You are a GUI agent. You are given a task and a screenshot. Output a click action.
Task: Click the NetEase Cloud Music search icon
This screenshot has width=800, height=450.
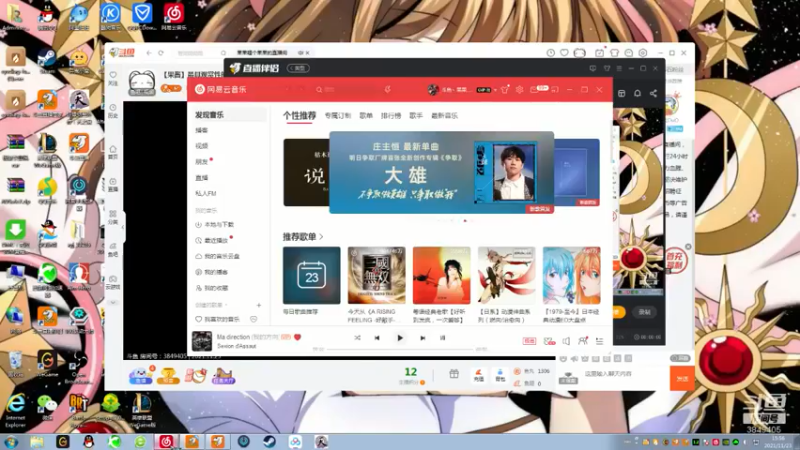319,90
